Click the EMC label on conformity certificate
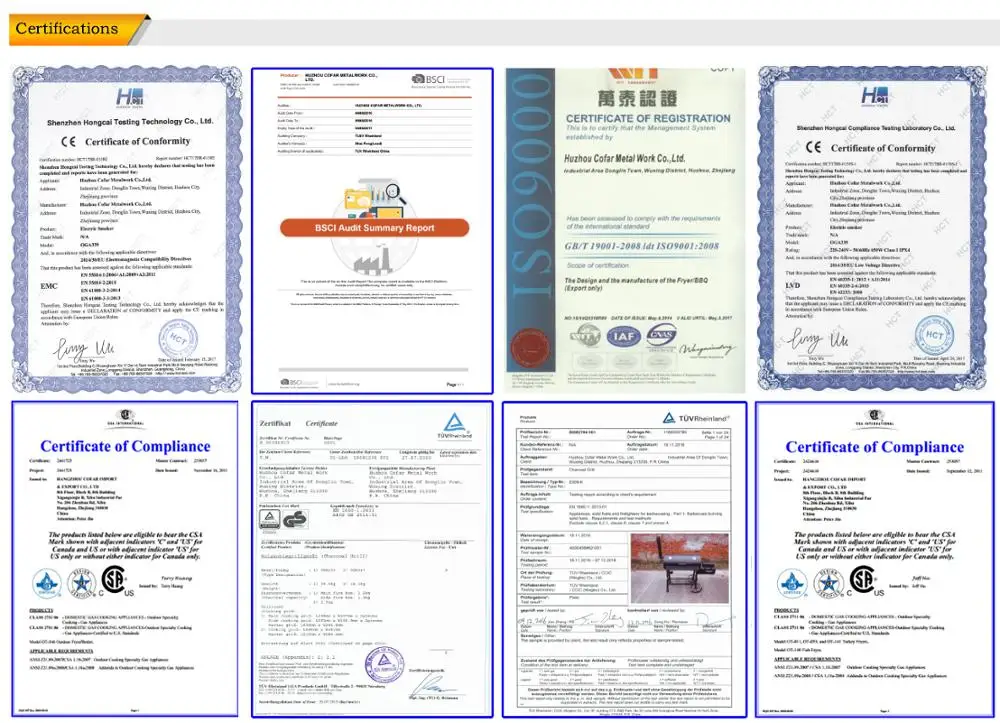1000x723 pixels. coord(49,286)
